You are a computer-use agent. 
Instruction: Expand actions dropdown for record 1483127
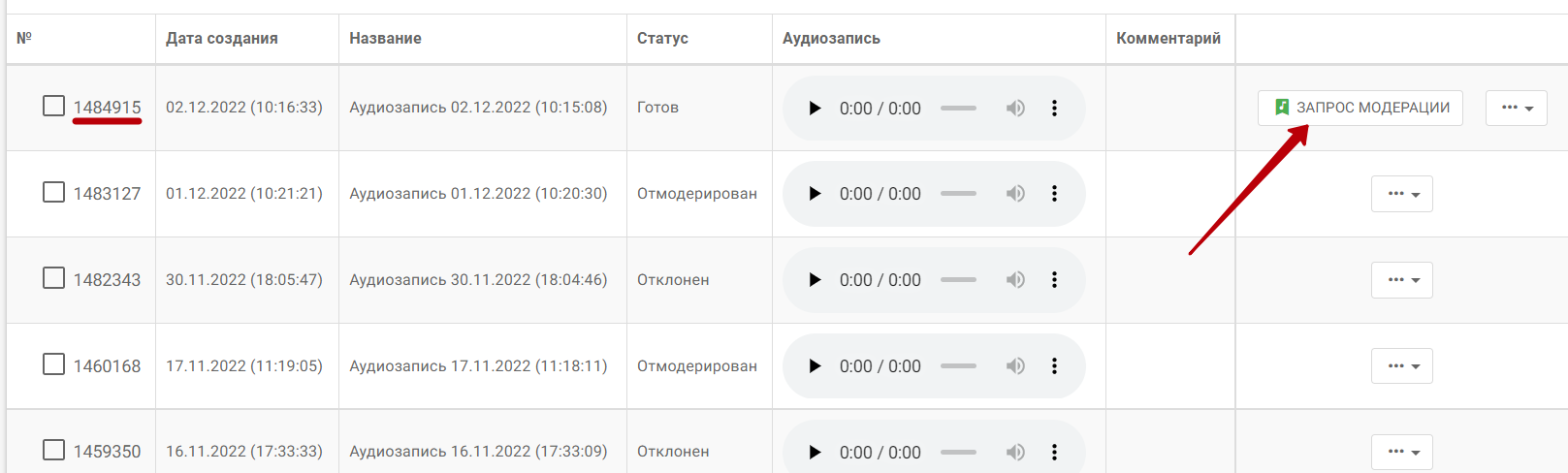click(x=1402, y=194)
